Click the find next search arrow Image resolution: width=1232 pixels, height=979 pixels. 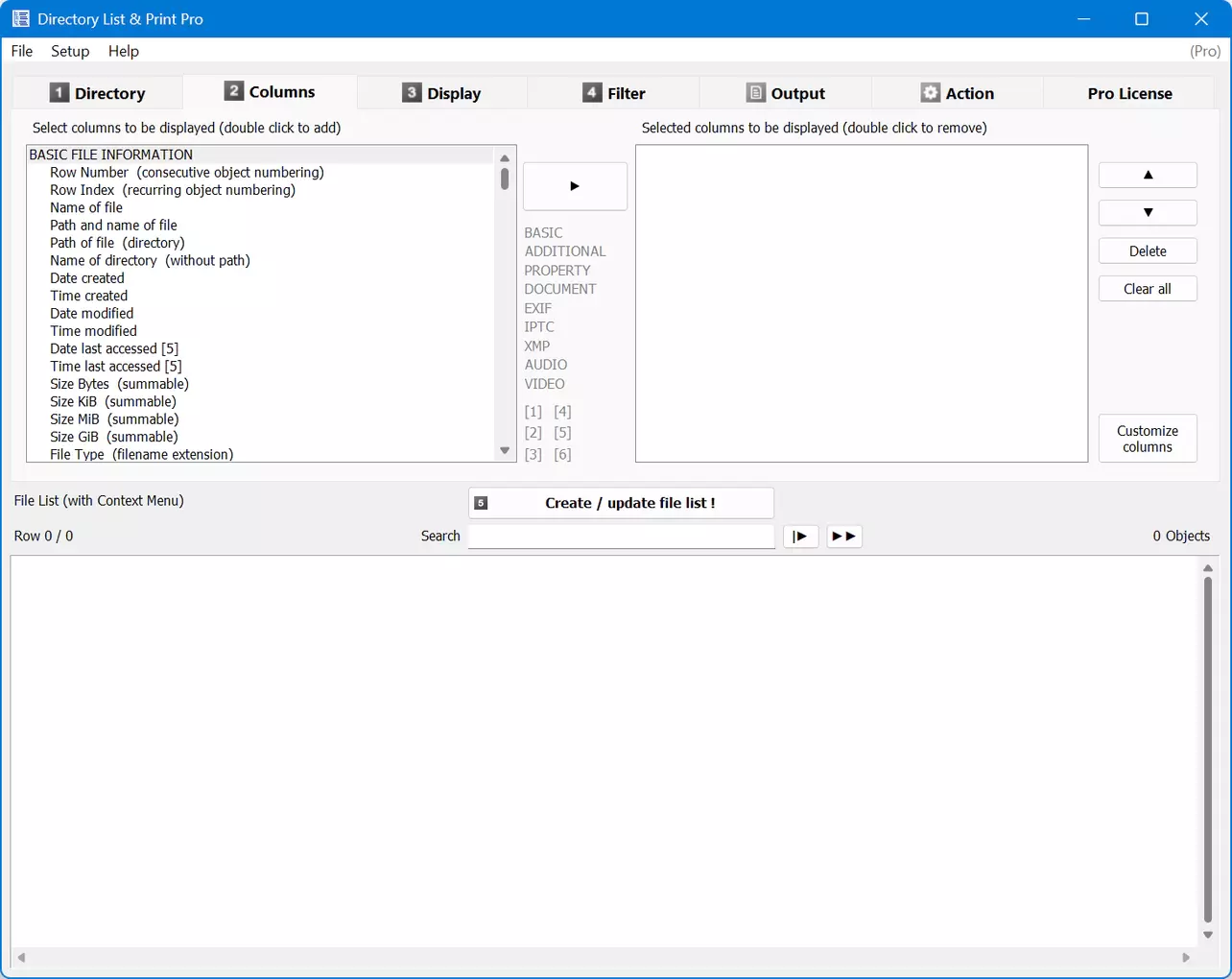coord(800,537)
